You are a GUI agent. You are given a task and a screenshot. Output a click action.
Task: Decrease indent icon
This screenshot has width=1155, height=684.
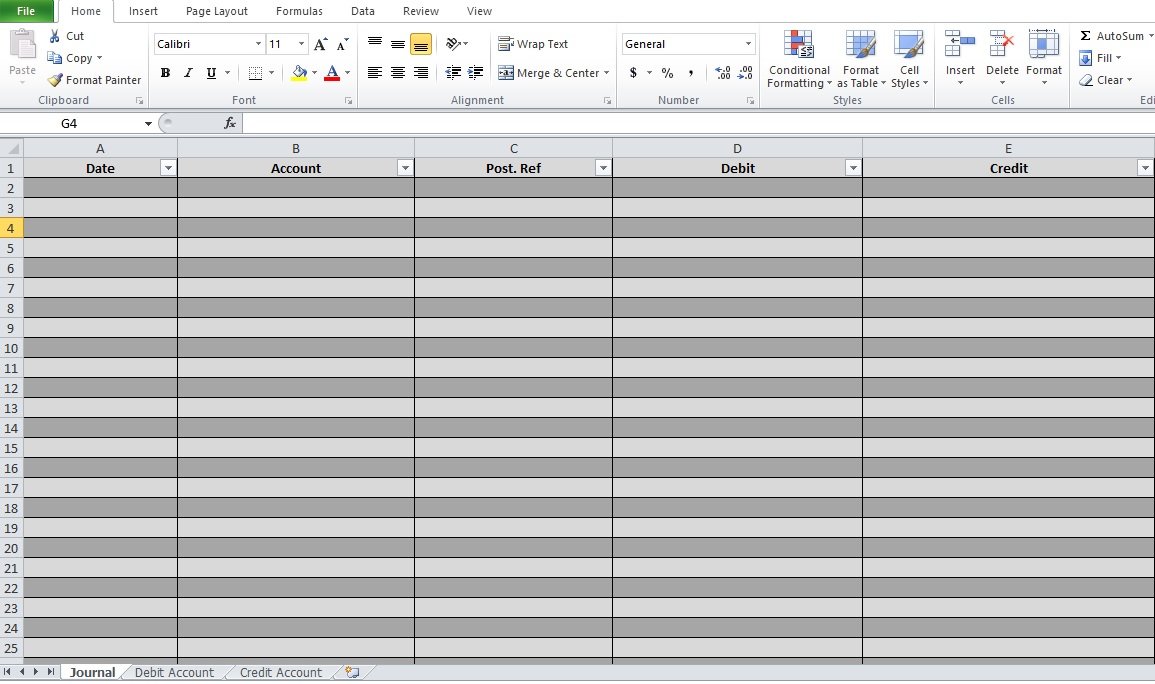click(x=453, y=73)
